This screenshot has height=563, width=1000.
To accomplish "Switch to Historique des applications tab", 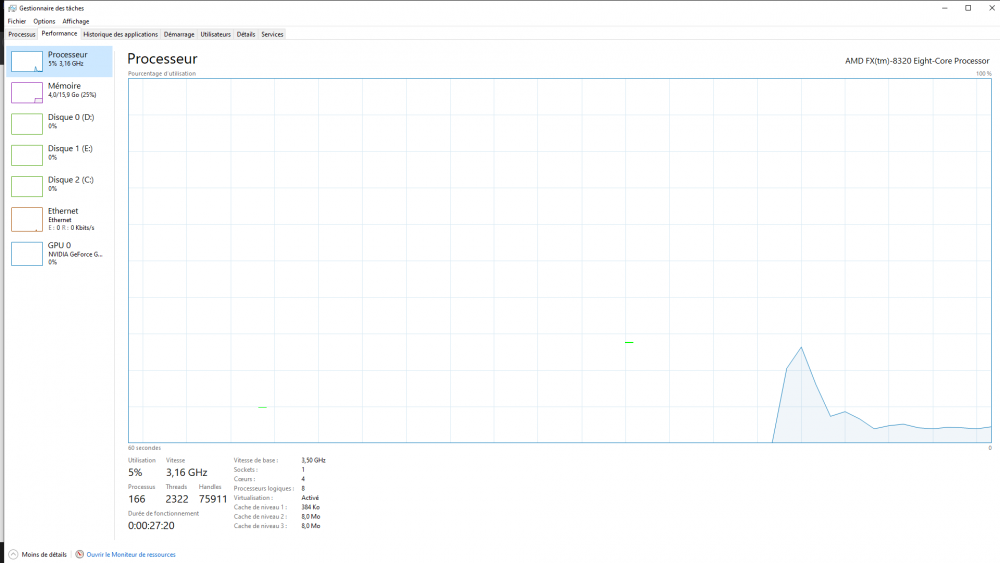I will [120, 34].
